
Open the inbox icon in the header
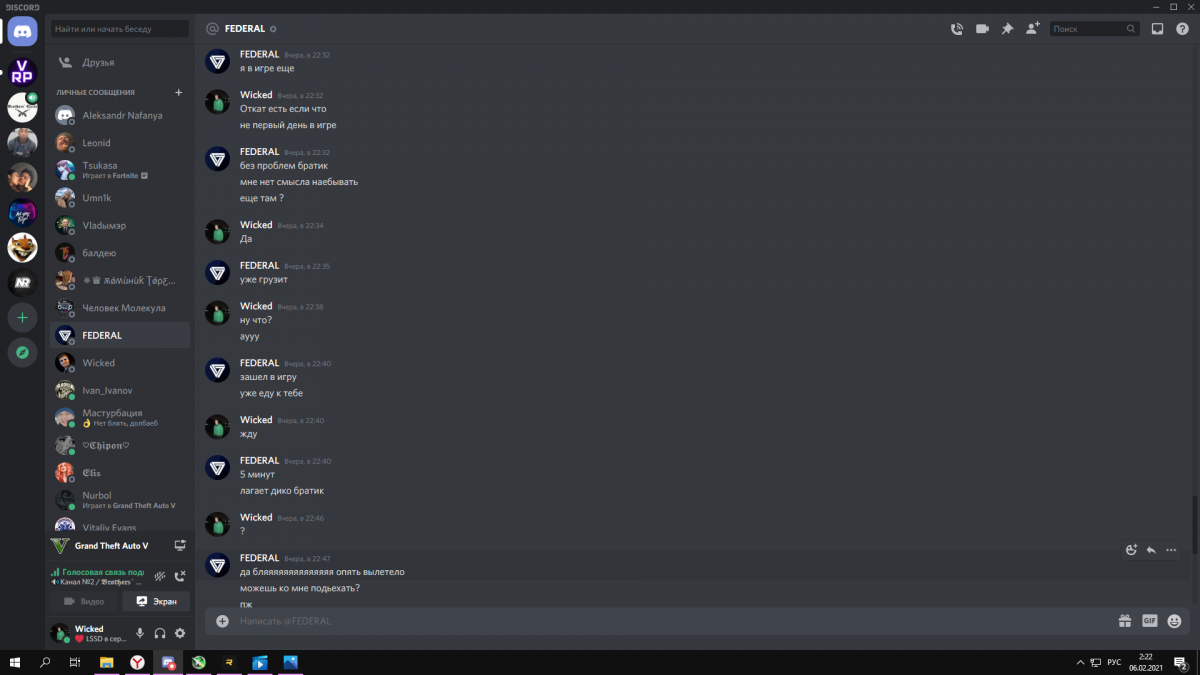(1157, 29)
